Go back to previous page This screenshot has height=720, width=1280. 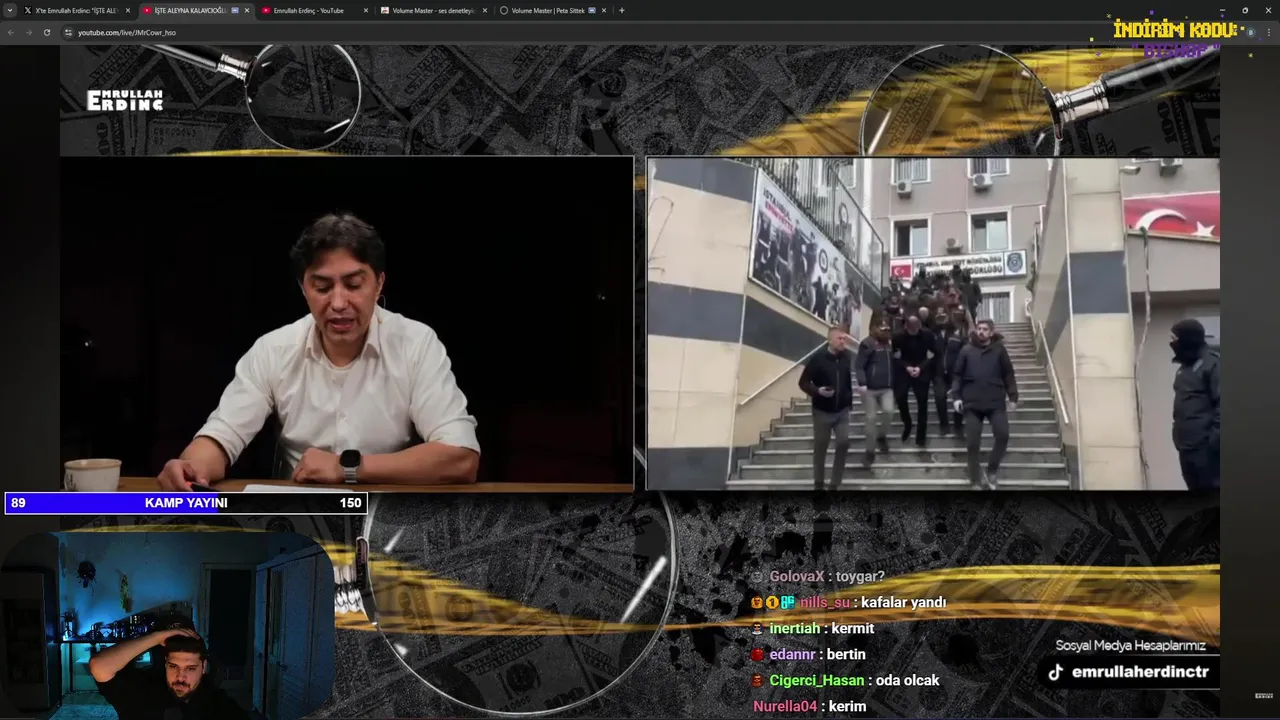[11, 32]
